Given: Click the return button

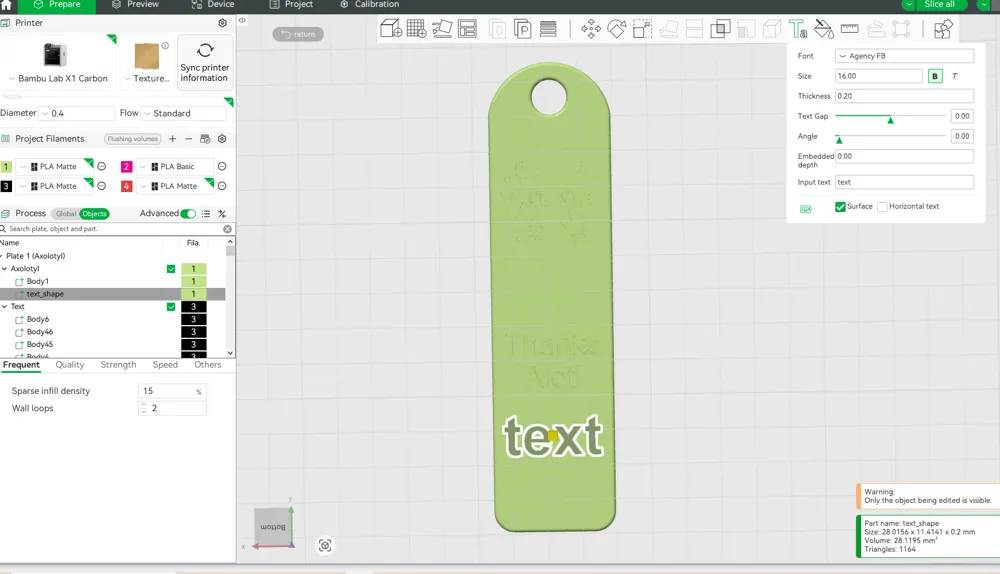Looking at the screenshot, I should [298, 34].
